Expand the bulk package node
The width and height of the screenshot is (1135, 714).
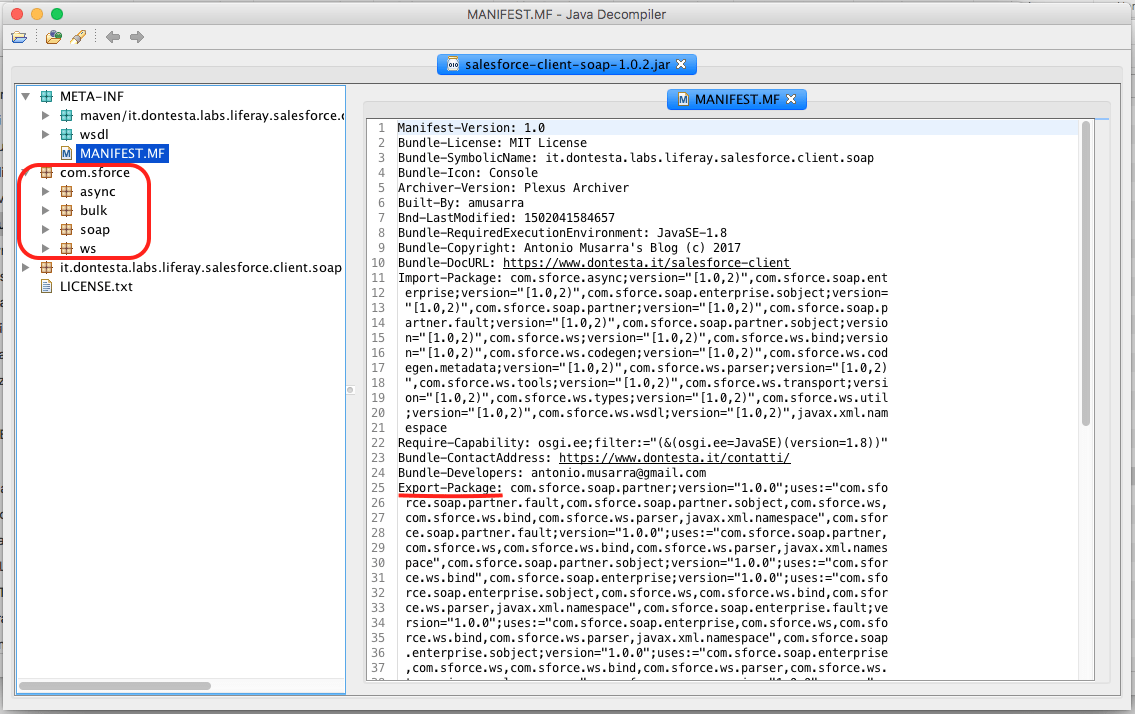(x=46, y=210)
